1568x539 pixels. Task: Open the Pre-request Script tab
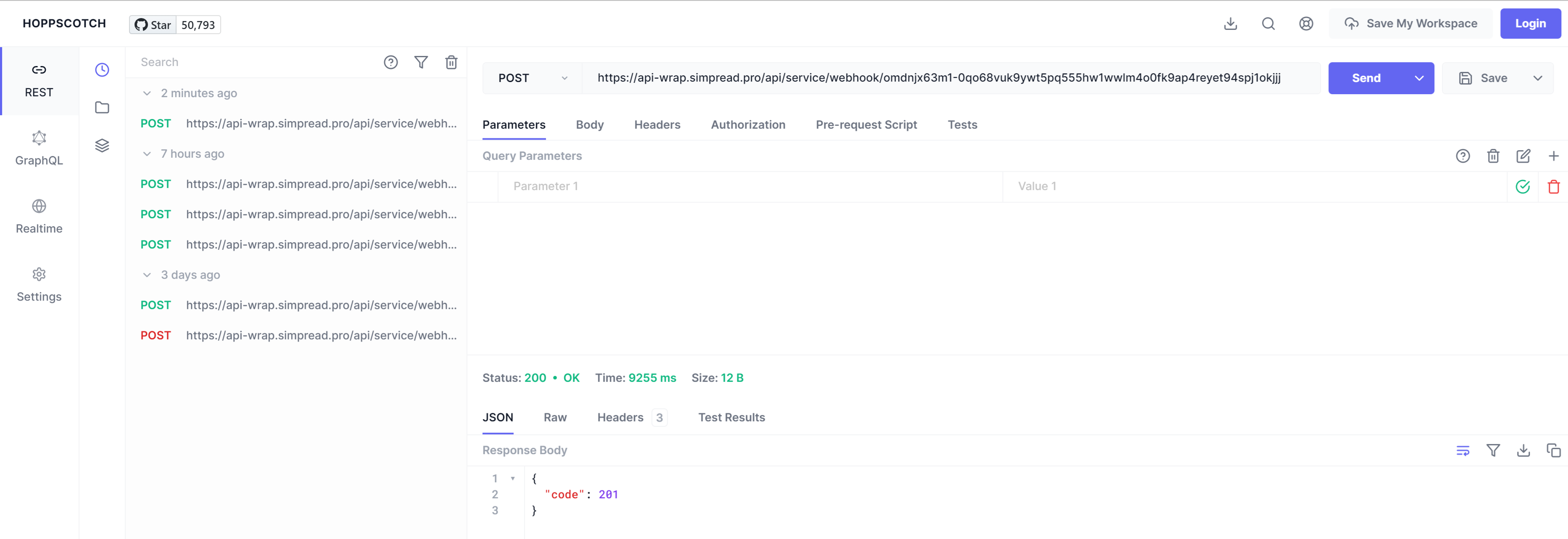[x=866, y=125]
